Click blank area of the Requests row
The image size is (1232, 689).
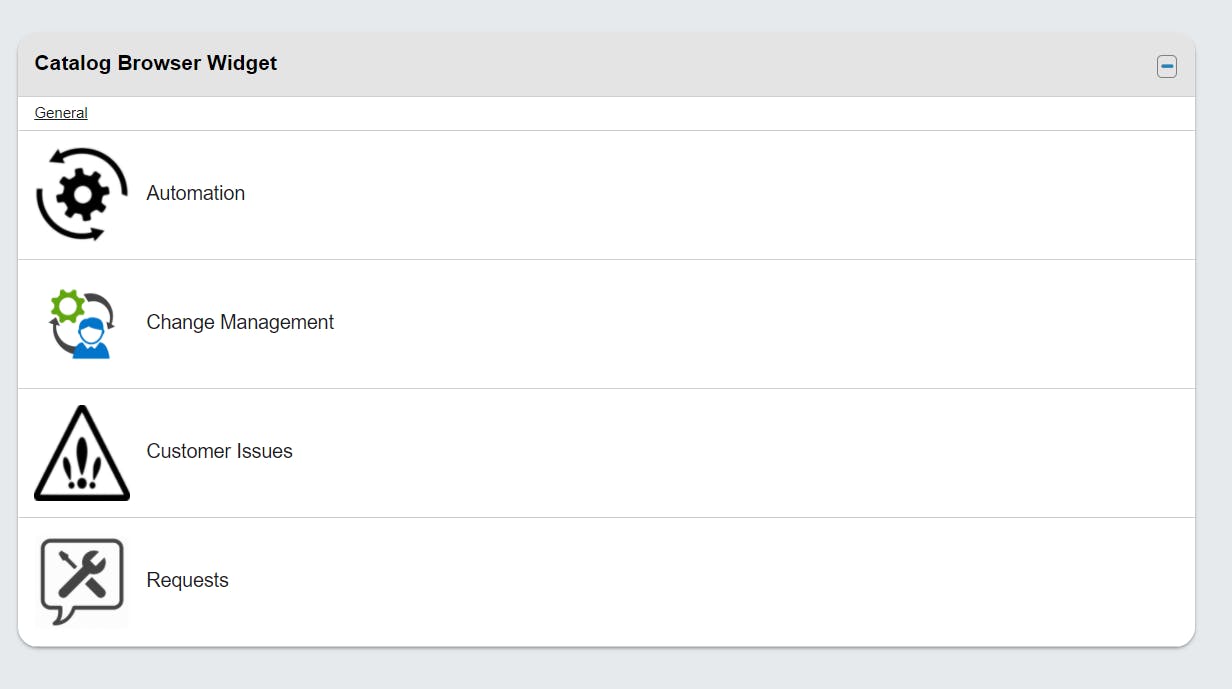(x=700, y=582)
